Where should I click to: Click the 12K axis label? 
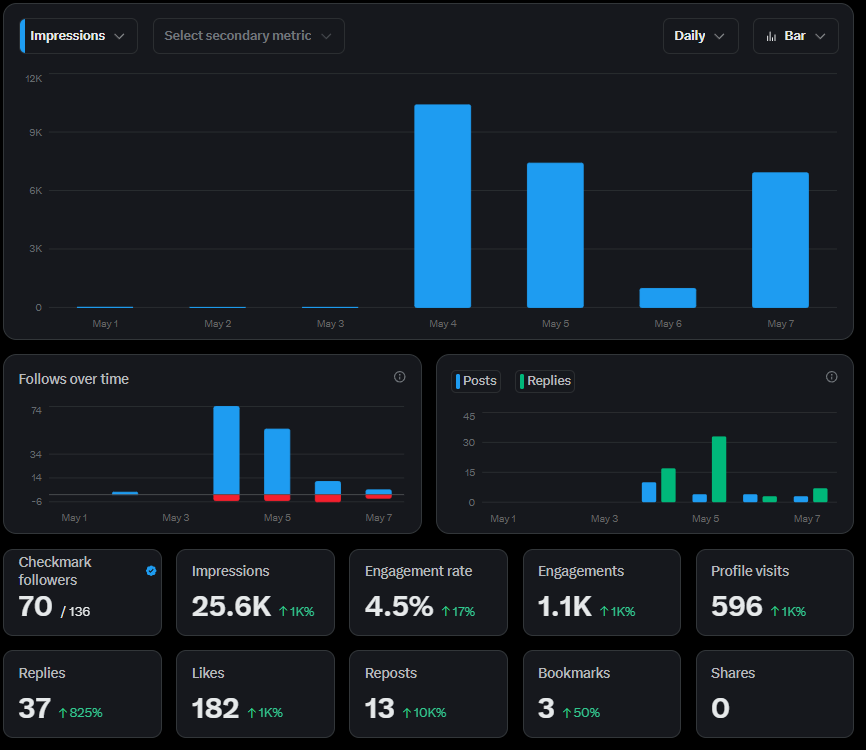tap(34, 78)
